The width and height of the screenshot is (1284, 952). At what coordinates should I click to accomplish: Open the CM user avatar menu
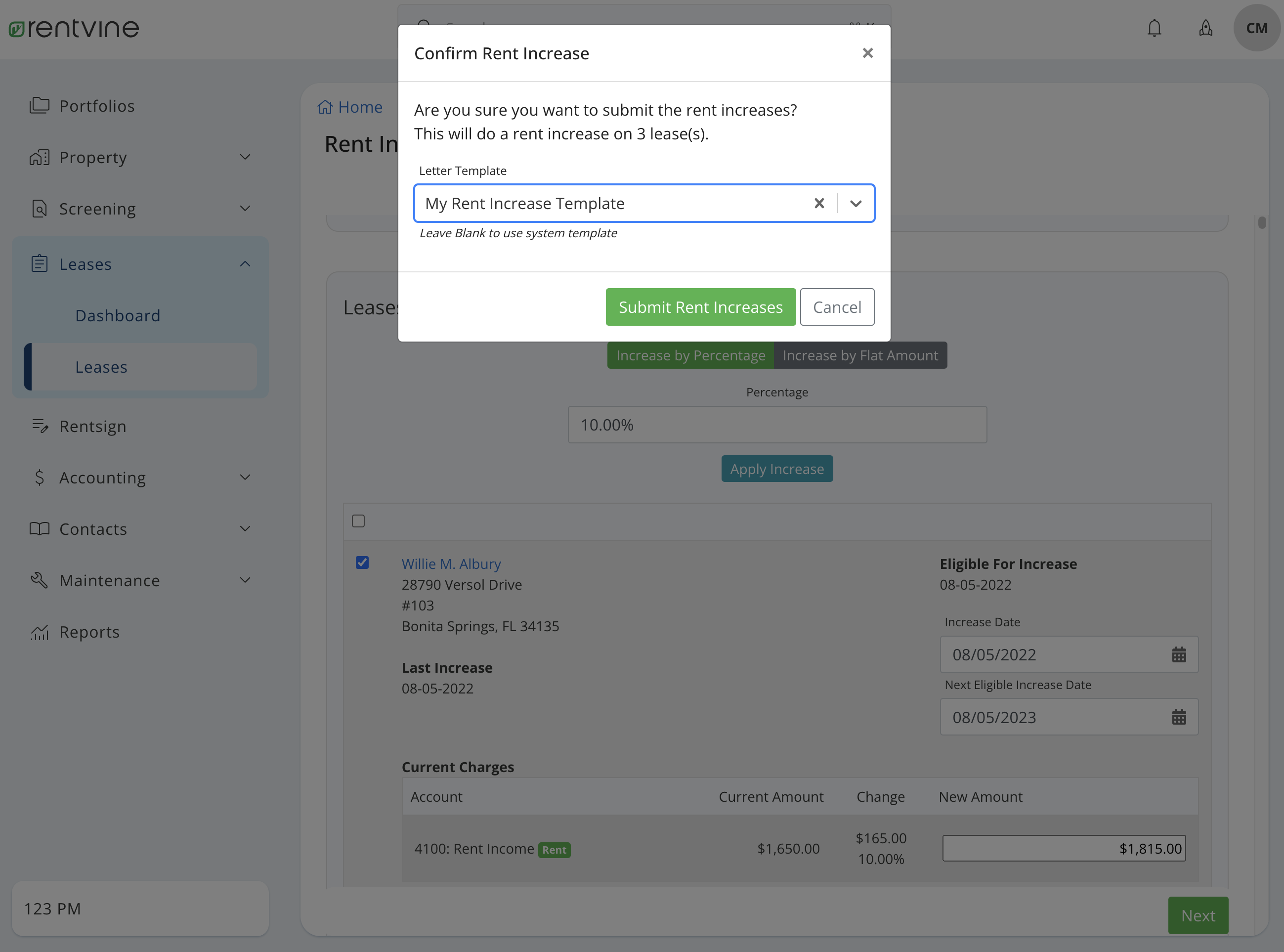(x=1257, y=28)
